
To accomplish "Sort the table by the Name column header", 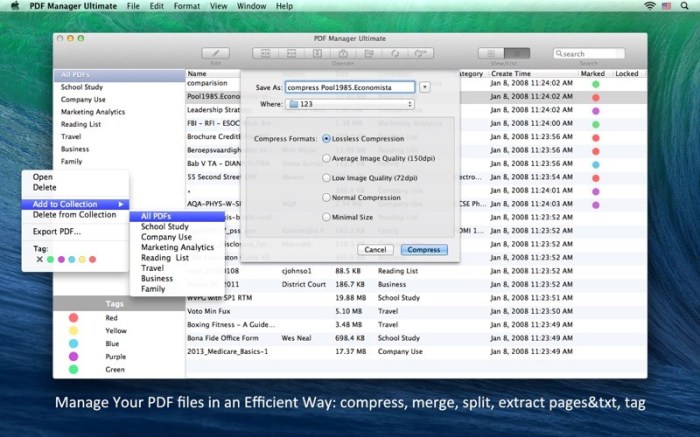I will pos(213,74).
